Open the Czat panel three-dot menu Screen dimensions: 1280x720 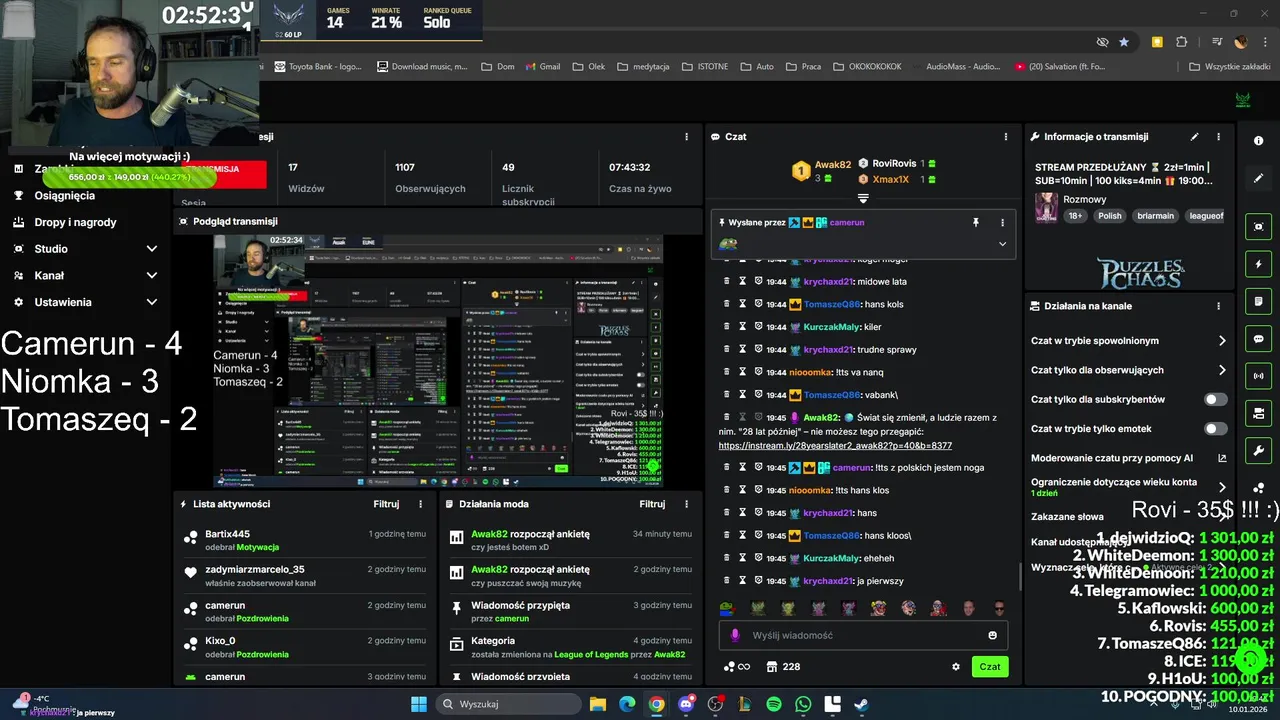click(1005, 137)
